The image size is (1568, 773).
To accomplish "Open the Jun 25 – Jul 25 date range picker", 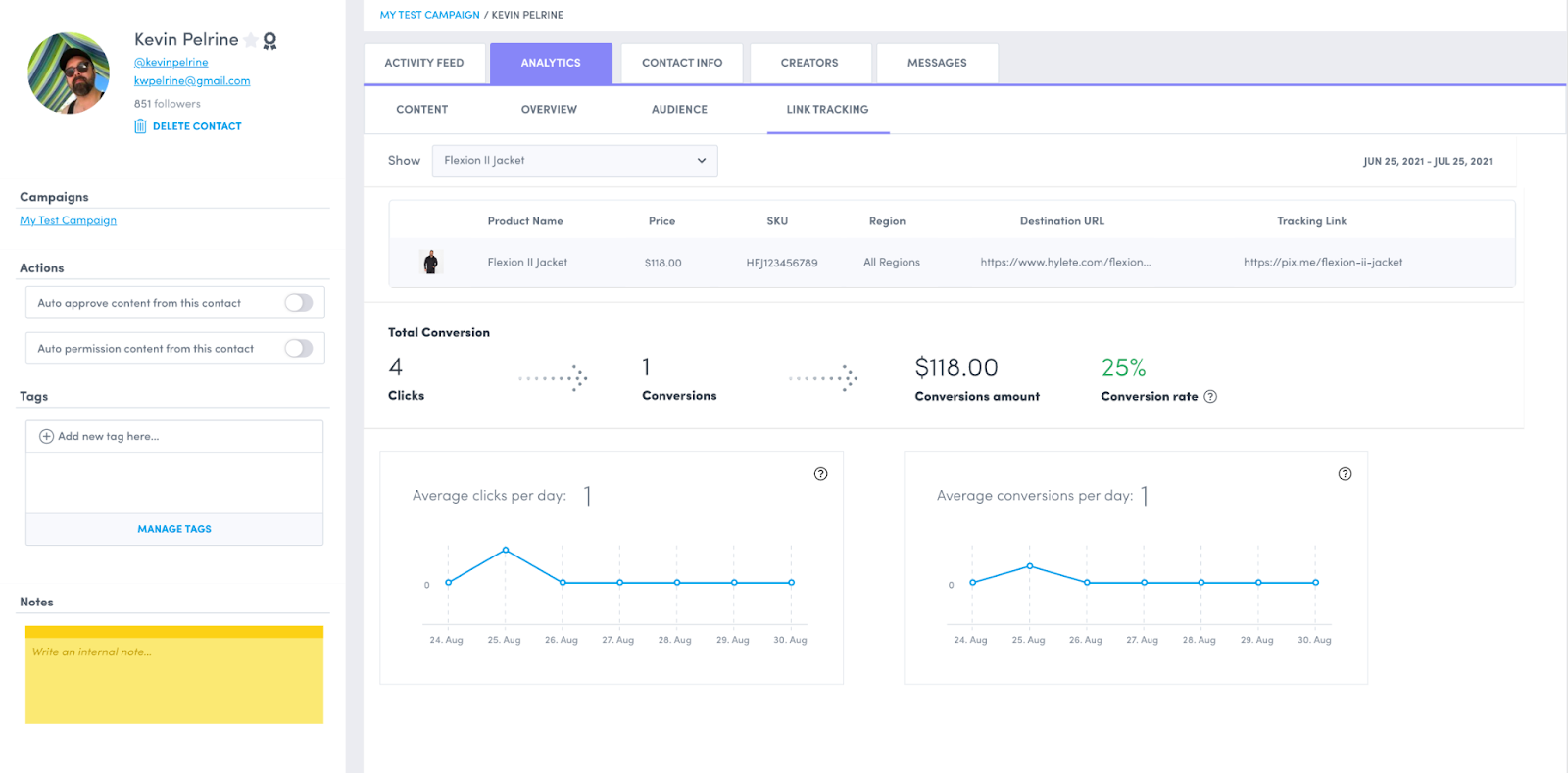I will coord(1427,162).
